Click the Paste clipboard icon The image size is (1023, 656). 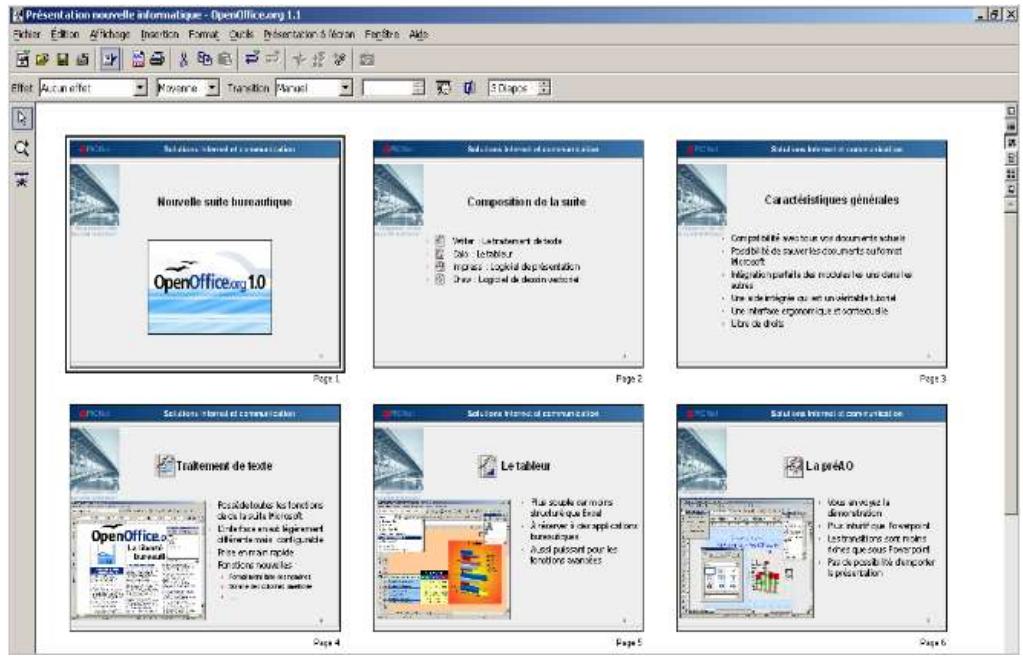point(224,59)
